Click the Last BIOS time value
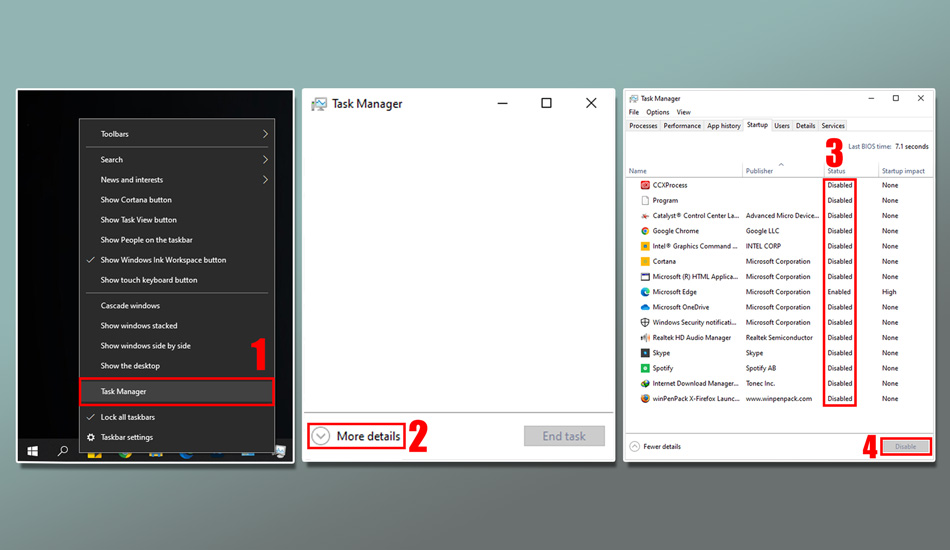The image size is (950, 550). pos(911,147)
